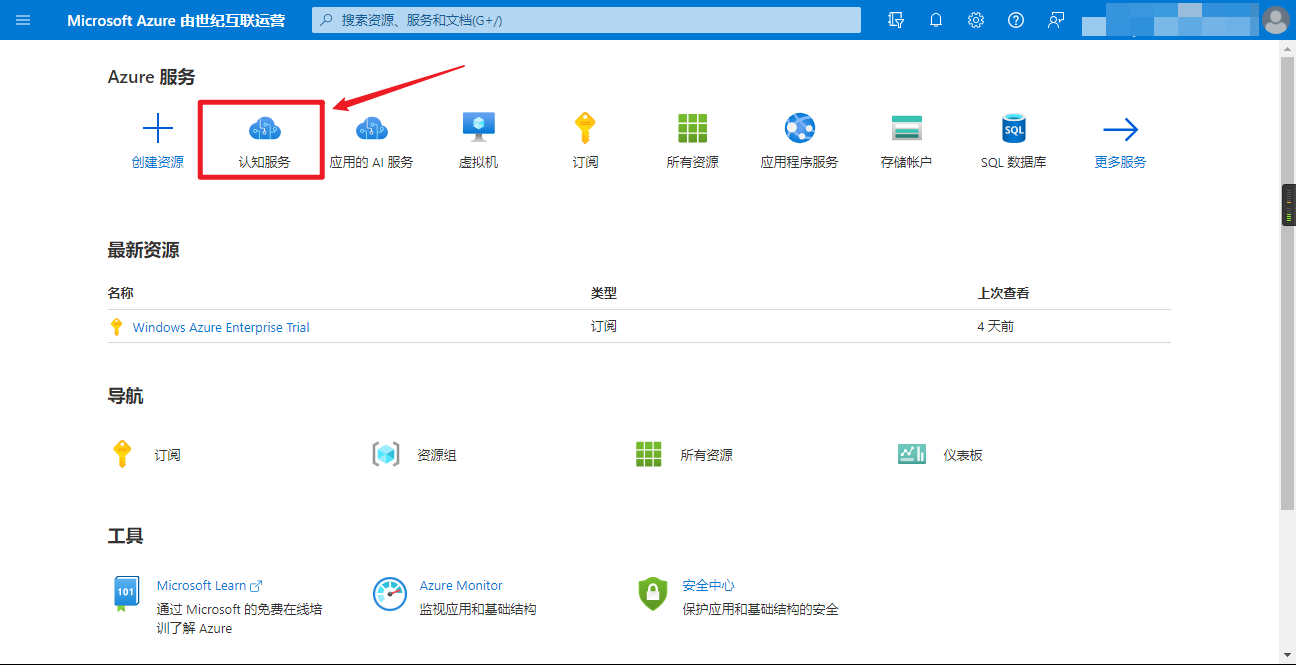Image resolution: width=1296 pixels, height=665 pixels.
Task: Open the feedback icon in header
Action: (x=1056, y=20)
